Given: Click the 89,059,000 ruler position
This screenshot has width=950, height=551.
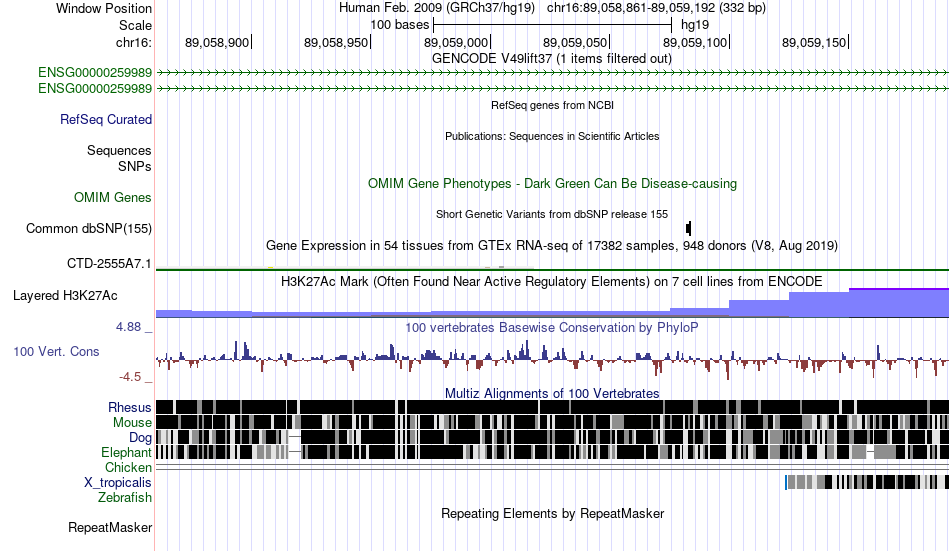Looking at the screenshot, I should click(457, 42).
